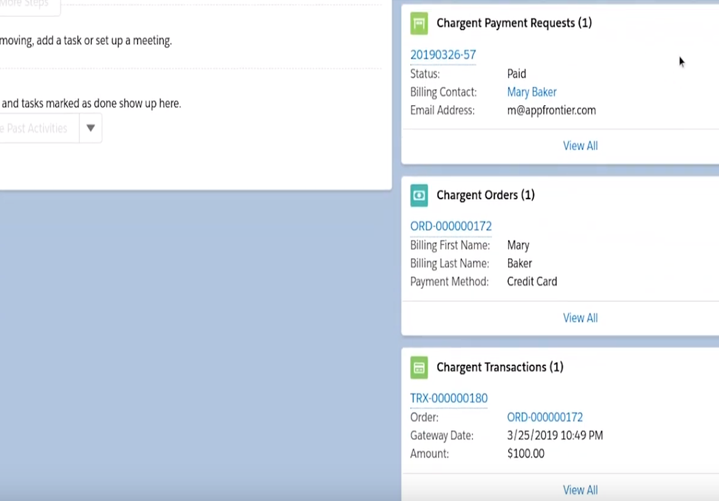Select the Credit Card payment method value
The height and width of the screenshot is (501, 719).
(x=532, y=281)
